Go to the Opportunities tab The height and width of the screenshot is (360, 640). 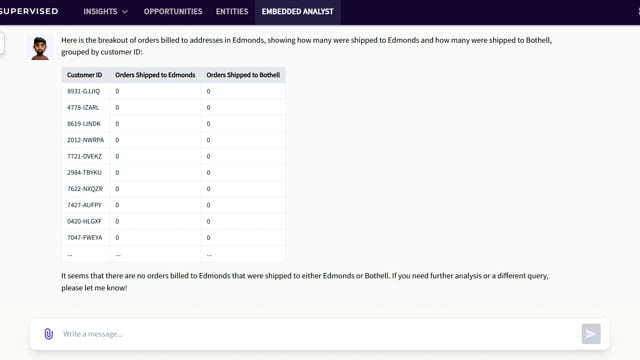173,11
